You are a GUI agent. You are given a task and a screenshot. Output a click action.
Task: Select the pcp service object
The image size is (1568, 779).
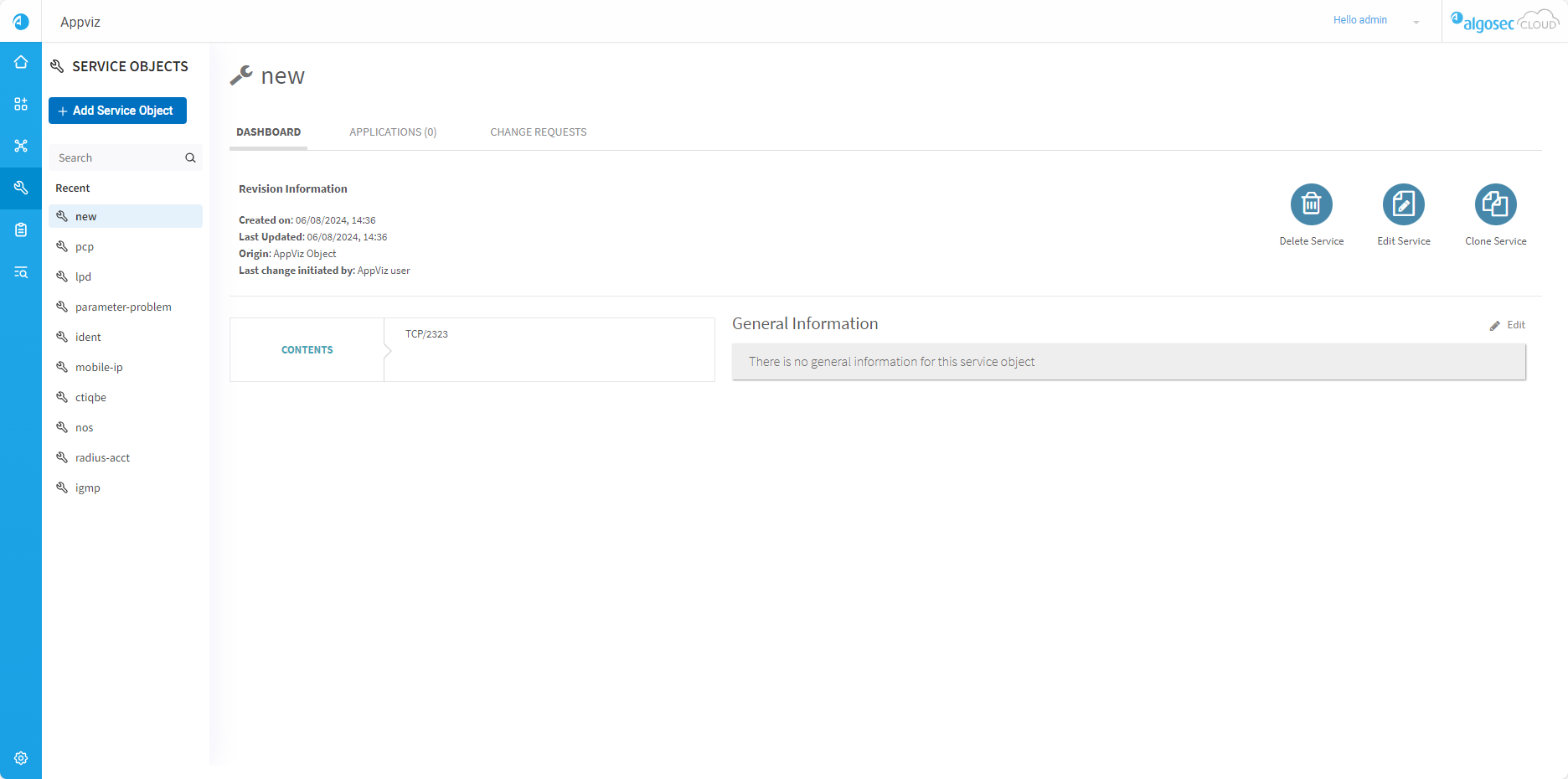coord(85,247)
